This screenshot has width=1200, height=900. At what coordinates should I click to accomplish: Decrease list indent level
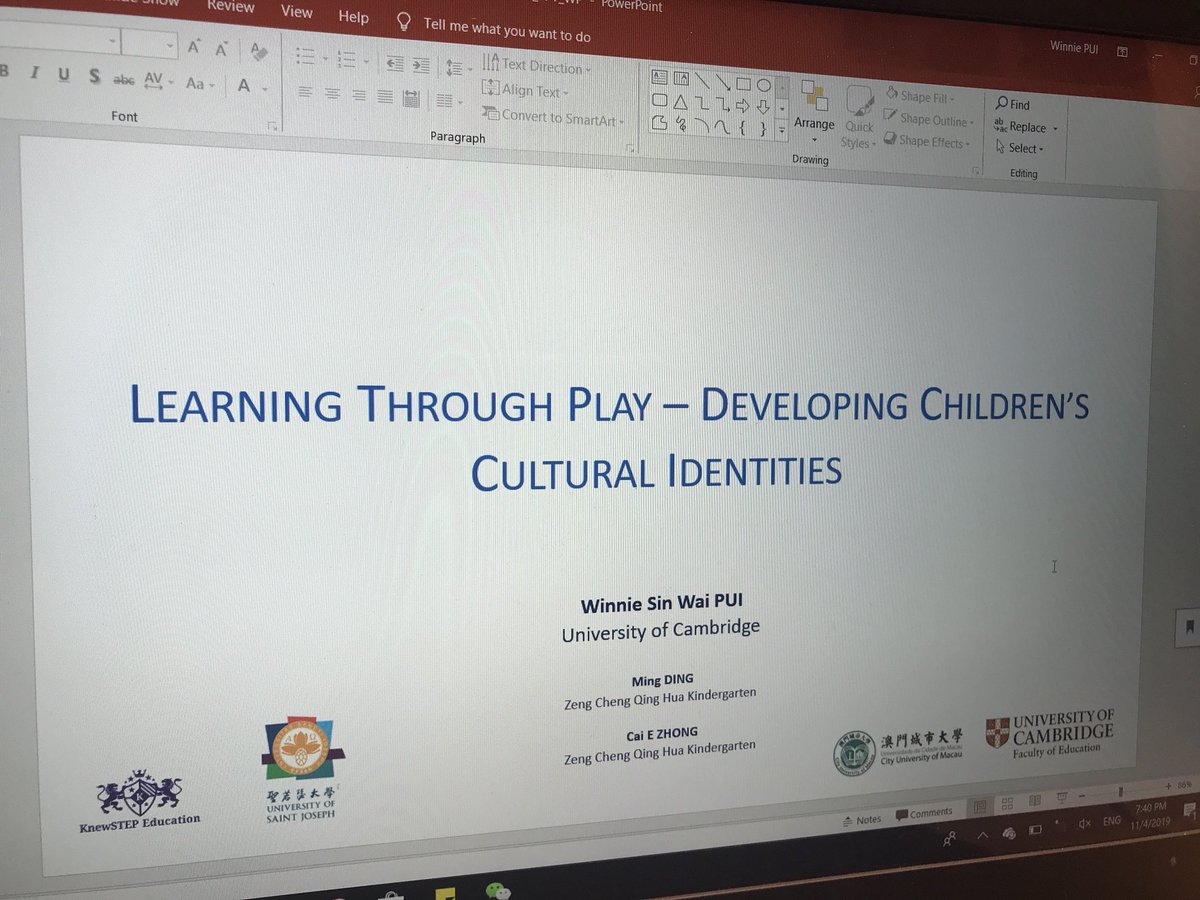coord(395,63)
